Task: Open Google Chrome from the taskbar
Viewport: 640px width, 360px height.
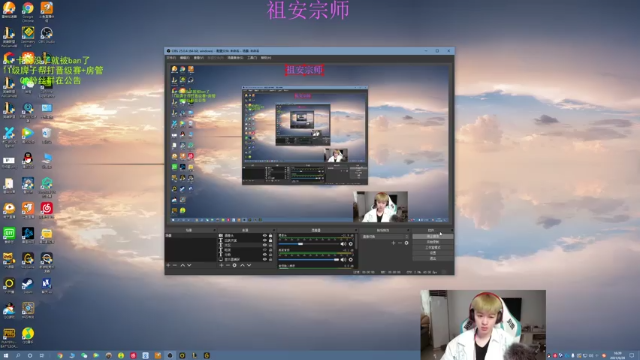Action: point(60,356)
